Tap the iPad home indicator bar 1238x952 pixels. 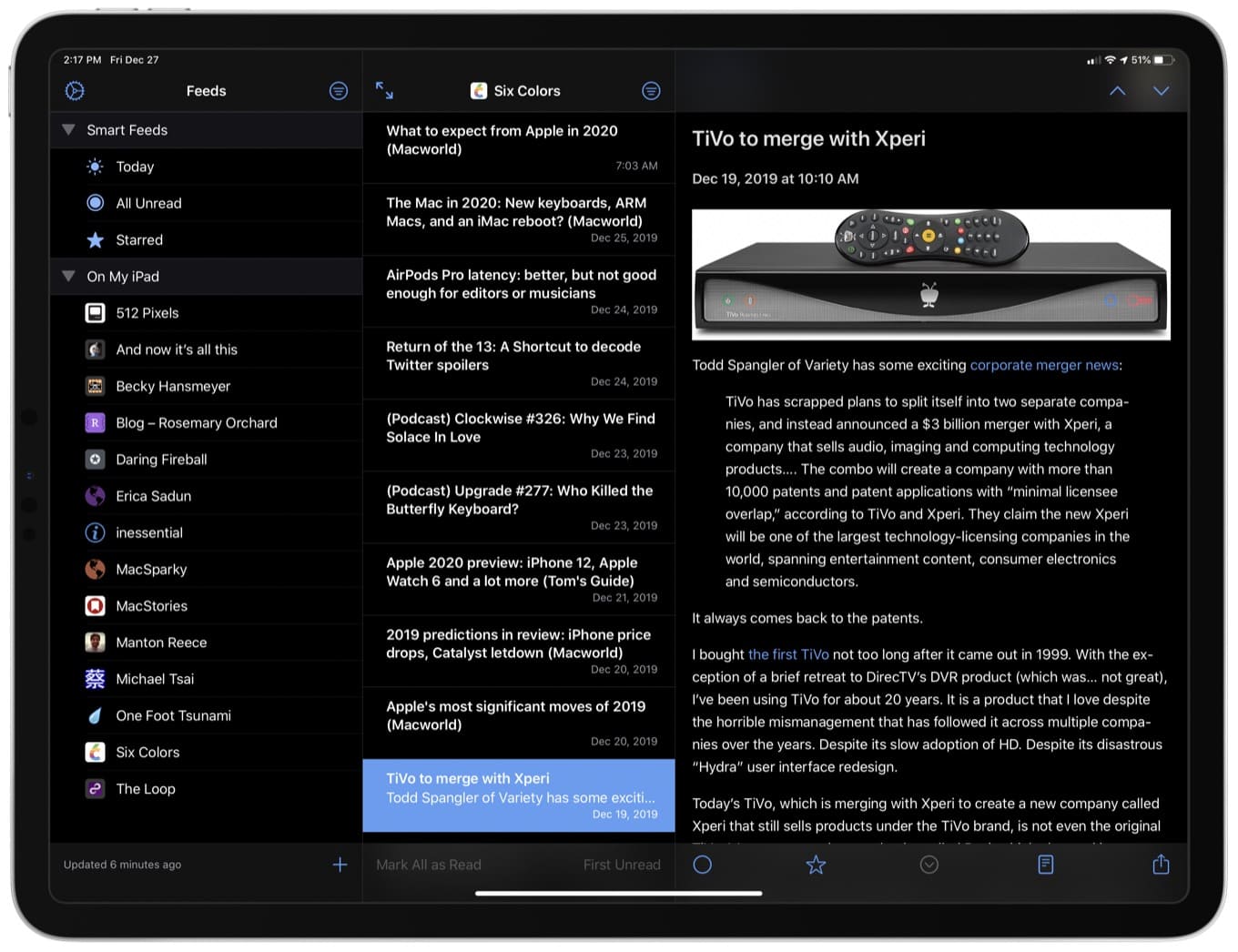619,893
